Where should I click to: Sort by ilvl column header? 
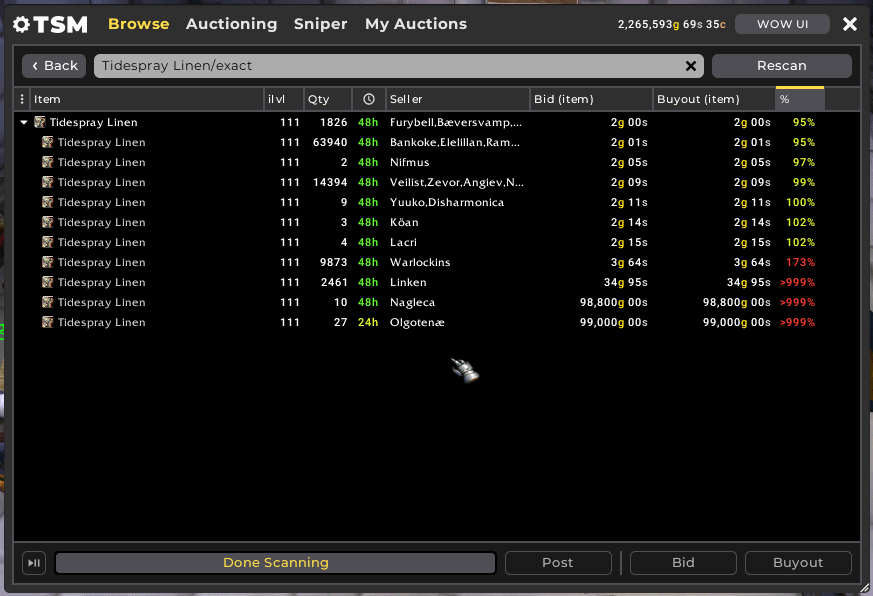pos(283,99)
